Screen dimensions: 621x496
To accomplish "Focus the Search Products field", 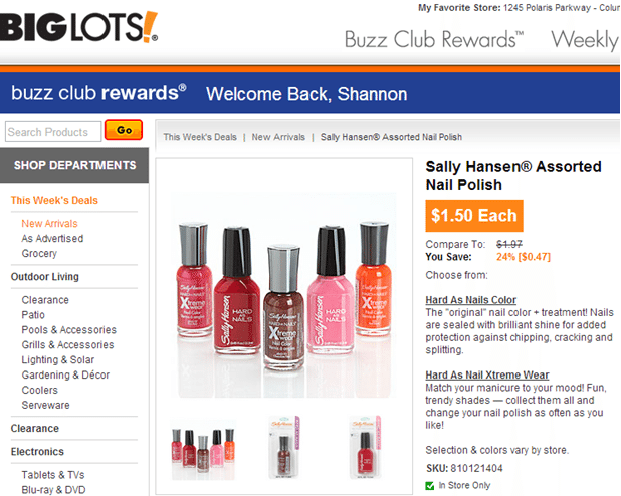I will [53, 132].
